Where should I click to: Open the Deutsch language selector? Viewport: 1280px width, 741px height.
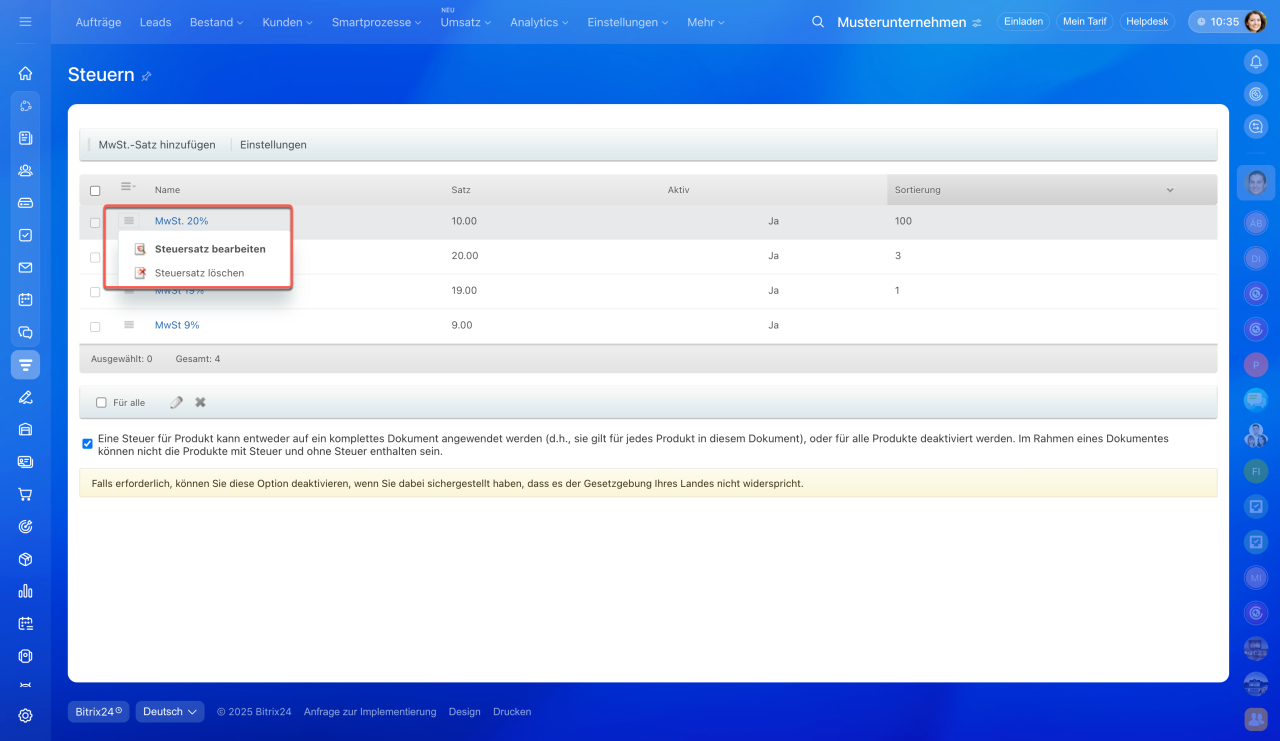(169, 712)
